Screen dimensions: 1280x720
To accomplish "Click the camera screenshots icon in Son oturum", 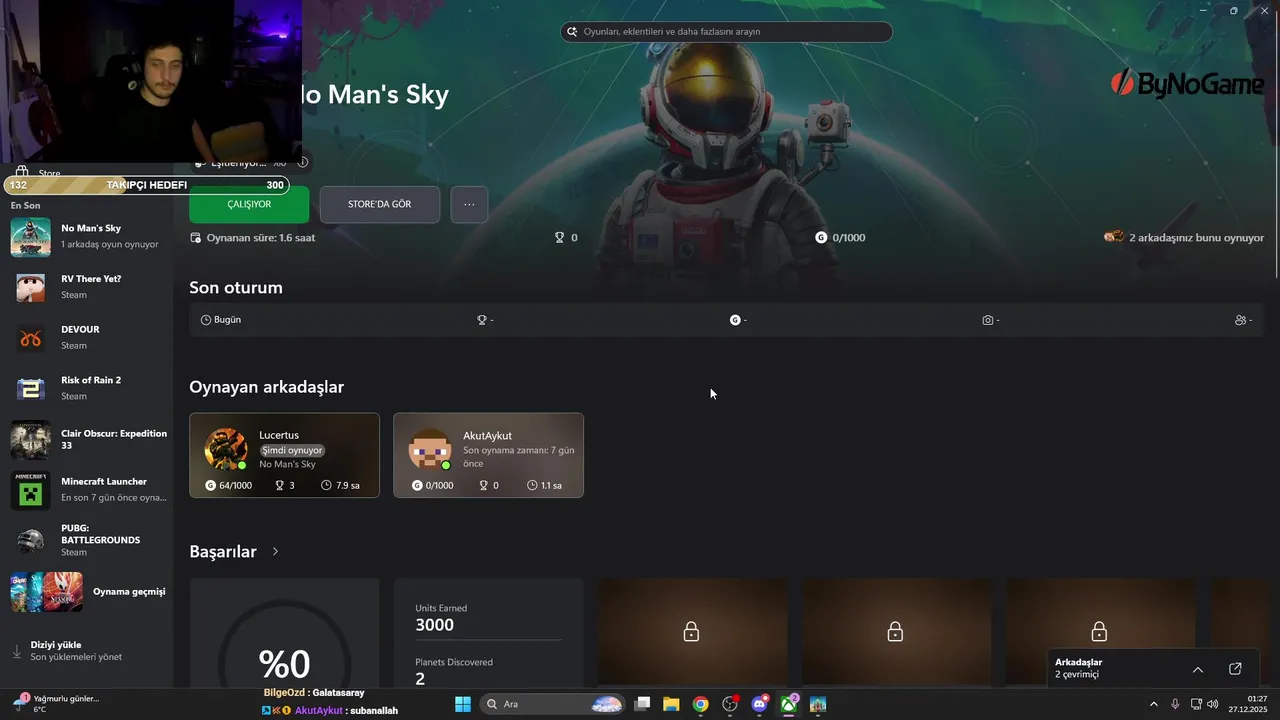I will tap(988, 320).
